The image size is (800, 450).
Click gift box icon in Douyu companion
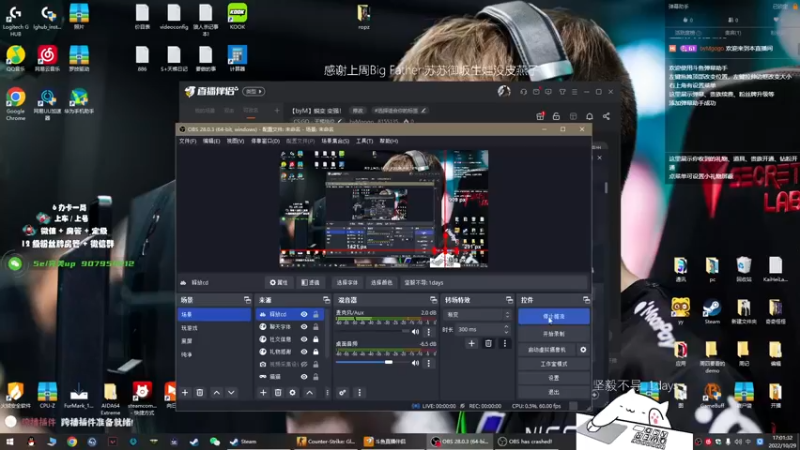[540, 116]
